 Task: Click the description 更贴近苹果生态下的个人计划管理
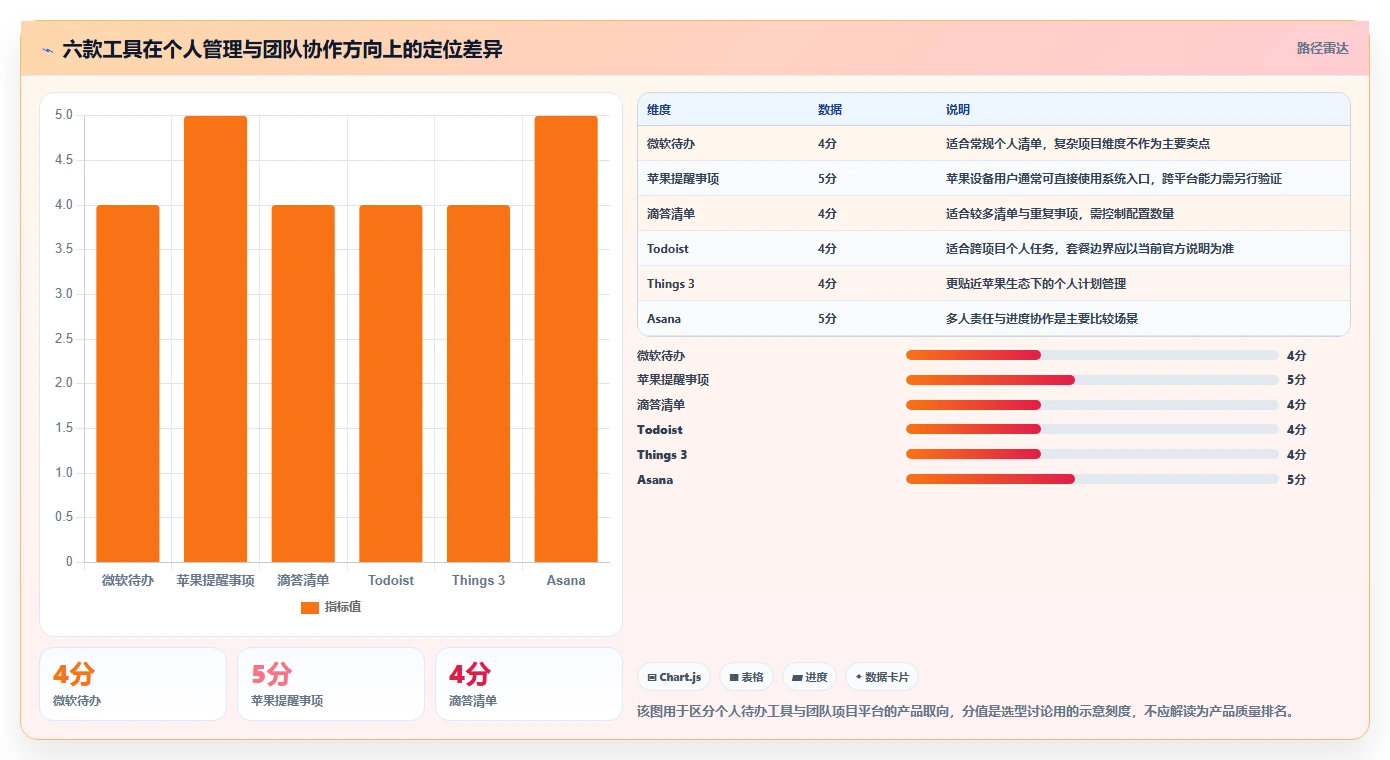tap(1036, 284)
